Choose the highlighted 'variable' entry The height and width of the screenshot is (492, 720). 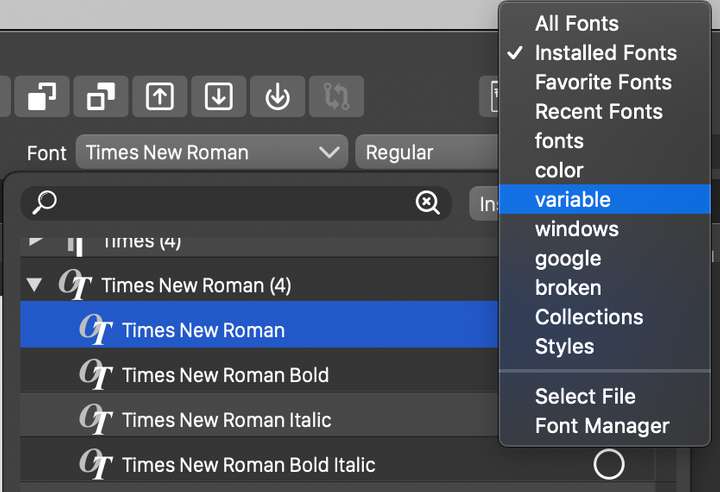point(605,199)
